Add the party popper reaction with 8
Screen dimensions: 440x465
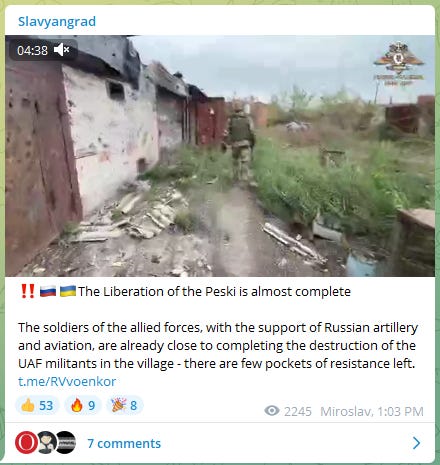coord(125,405)
